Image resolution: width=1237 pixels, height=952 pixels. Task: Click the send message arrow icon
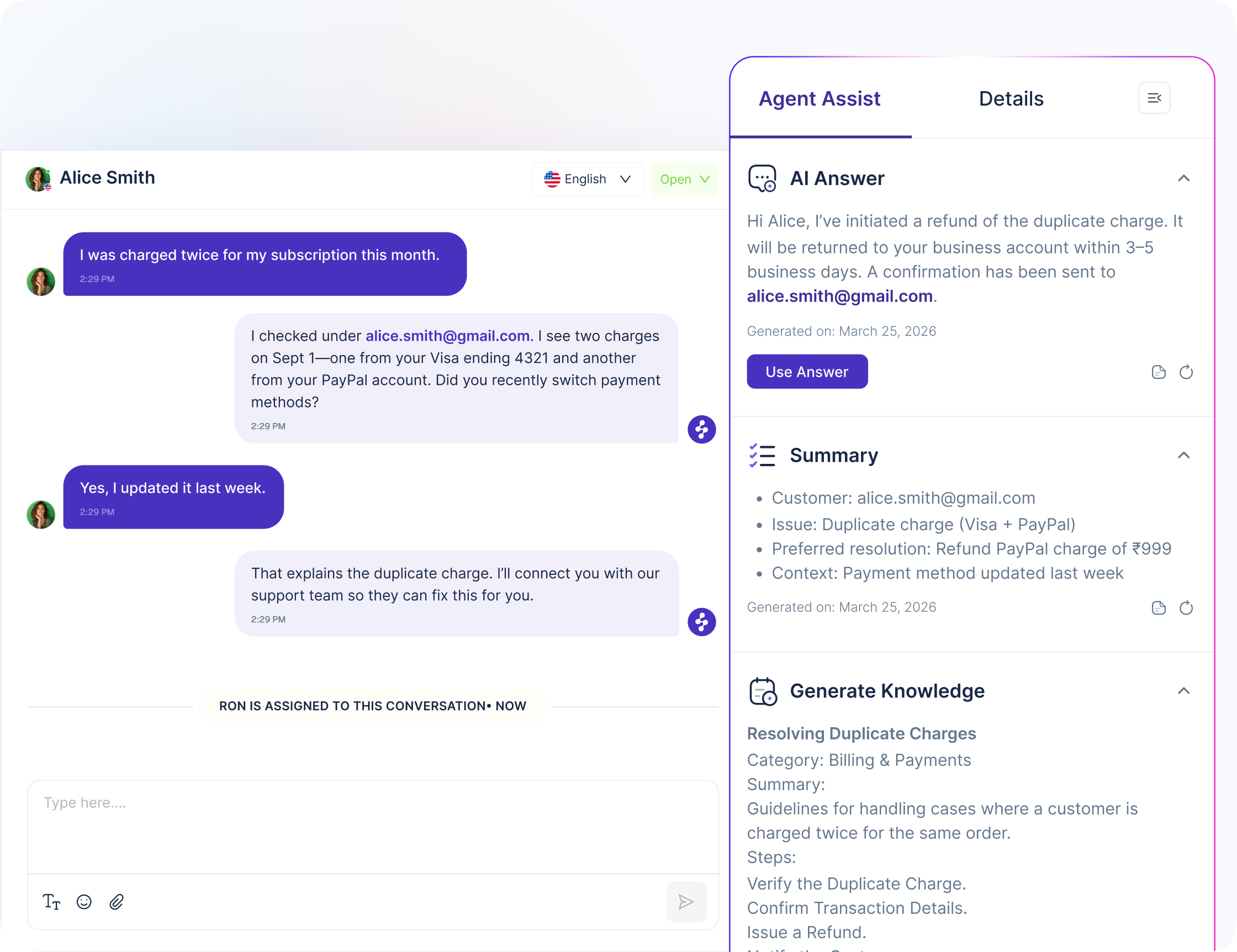(x=686, y=902)
